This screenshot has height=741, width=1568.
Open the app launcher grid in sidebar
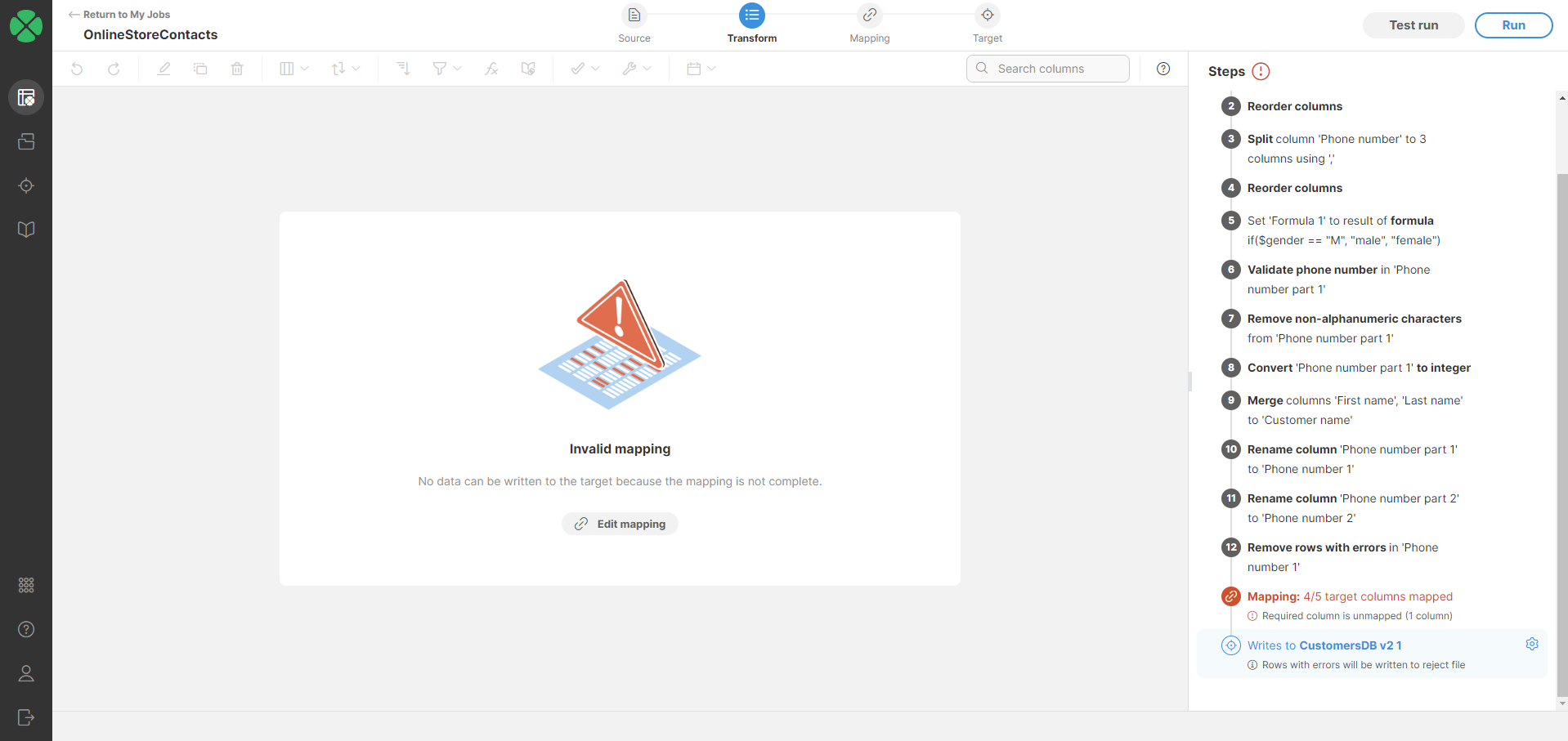coord(26,585)
